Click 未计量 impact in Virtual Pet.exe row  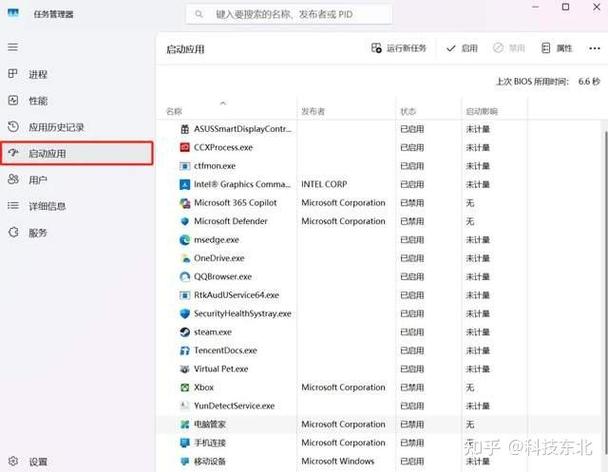point(478,369)
